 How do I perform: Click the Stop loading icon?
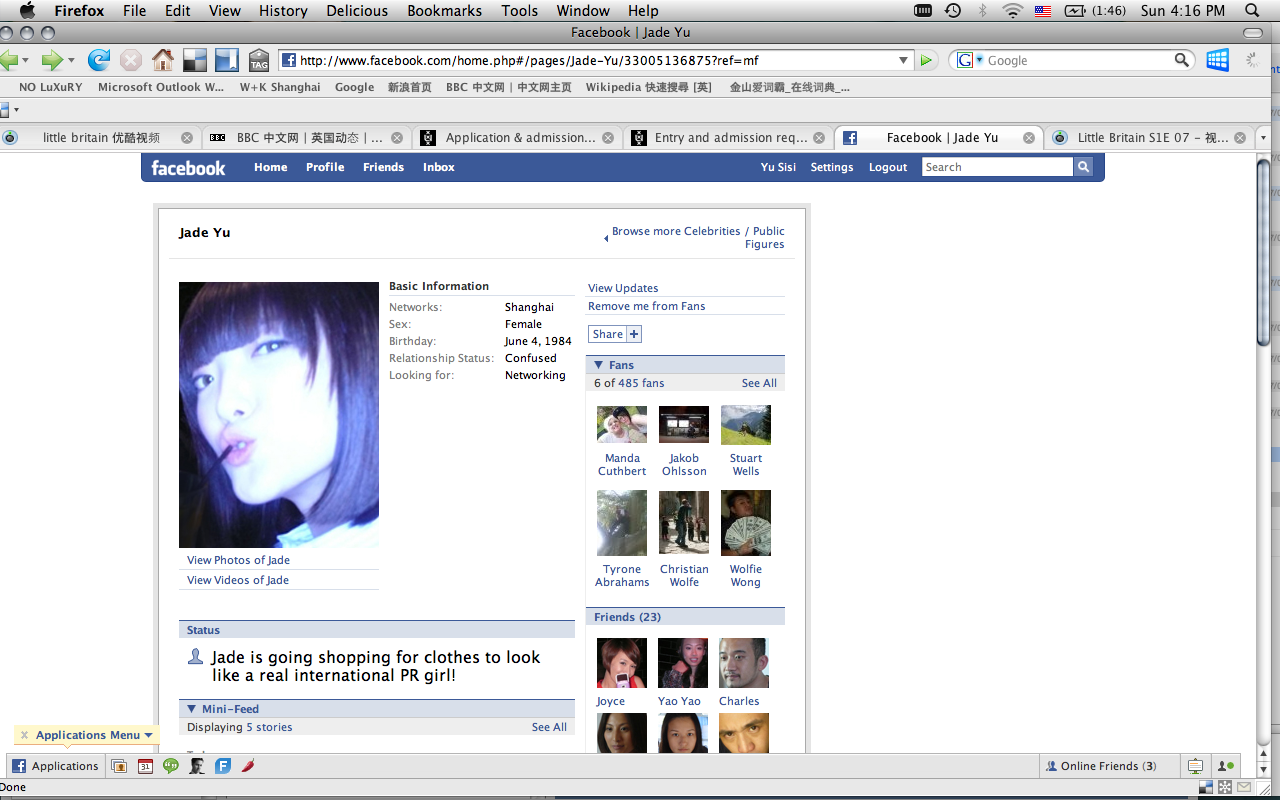131,60
